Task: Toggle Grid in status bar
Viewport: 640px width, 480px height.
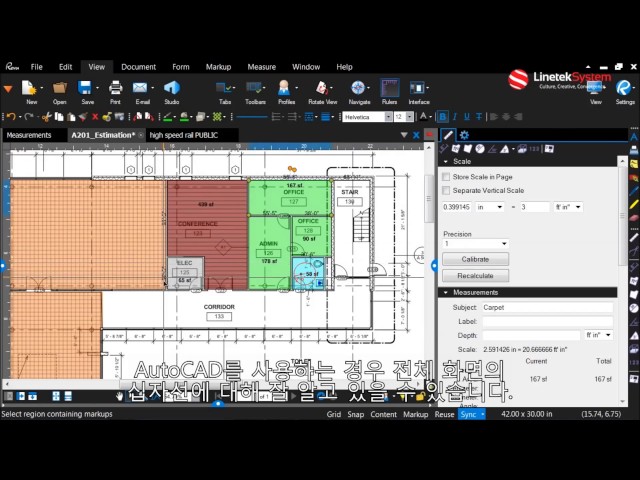Action: tap(333, 414)
